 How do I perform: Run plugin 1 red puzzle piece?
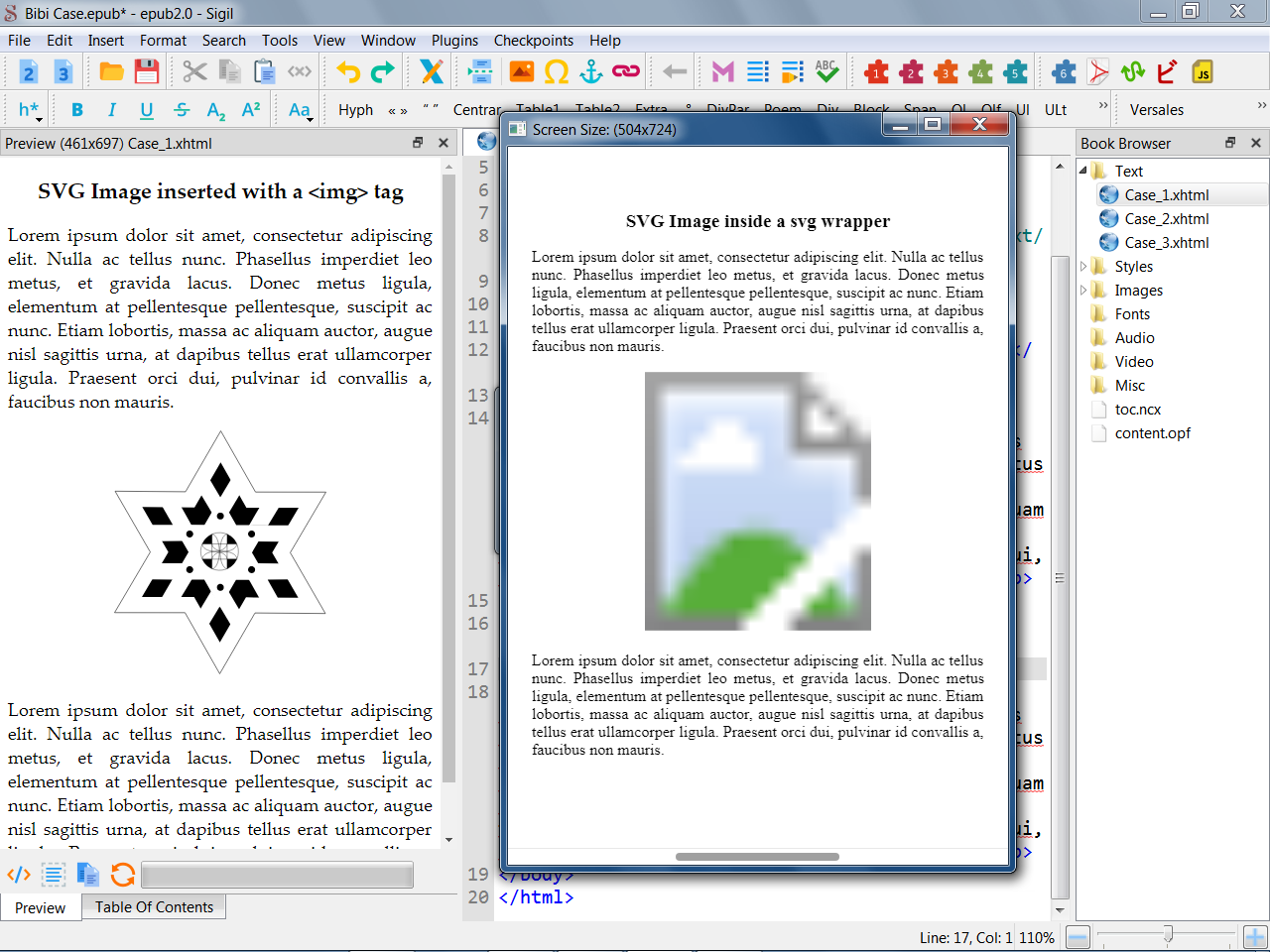tap(876, 71)
